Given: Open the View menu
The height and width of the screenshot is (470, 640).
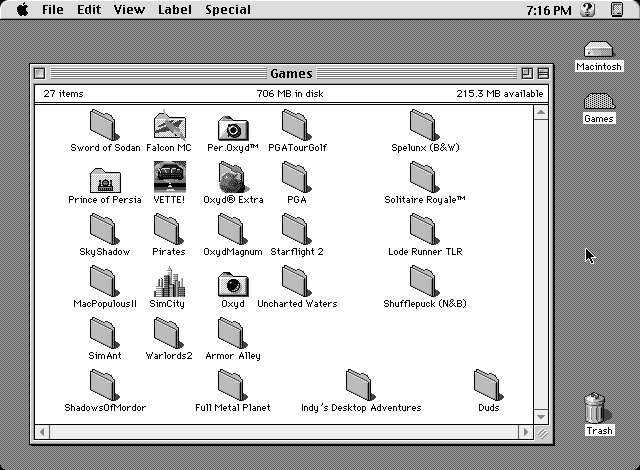Looking at the screenshot, I should 129,9.
